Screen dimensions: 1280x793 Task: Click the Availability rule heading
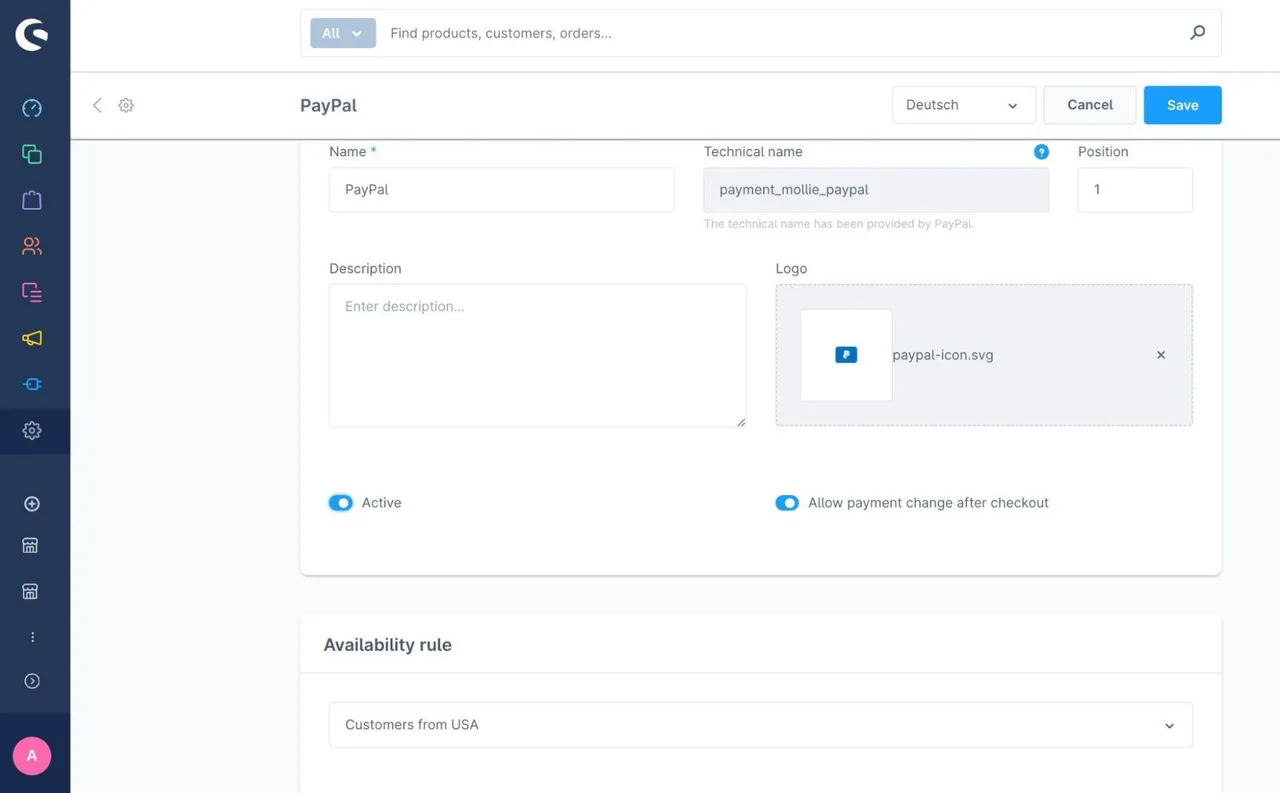pos(388,645)
